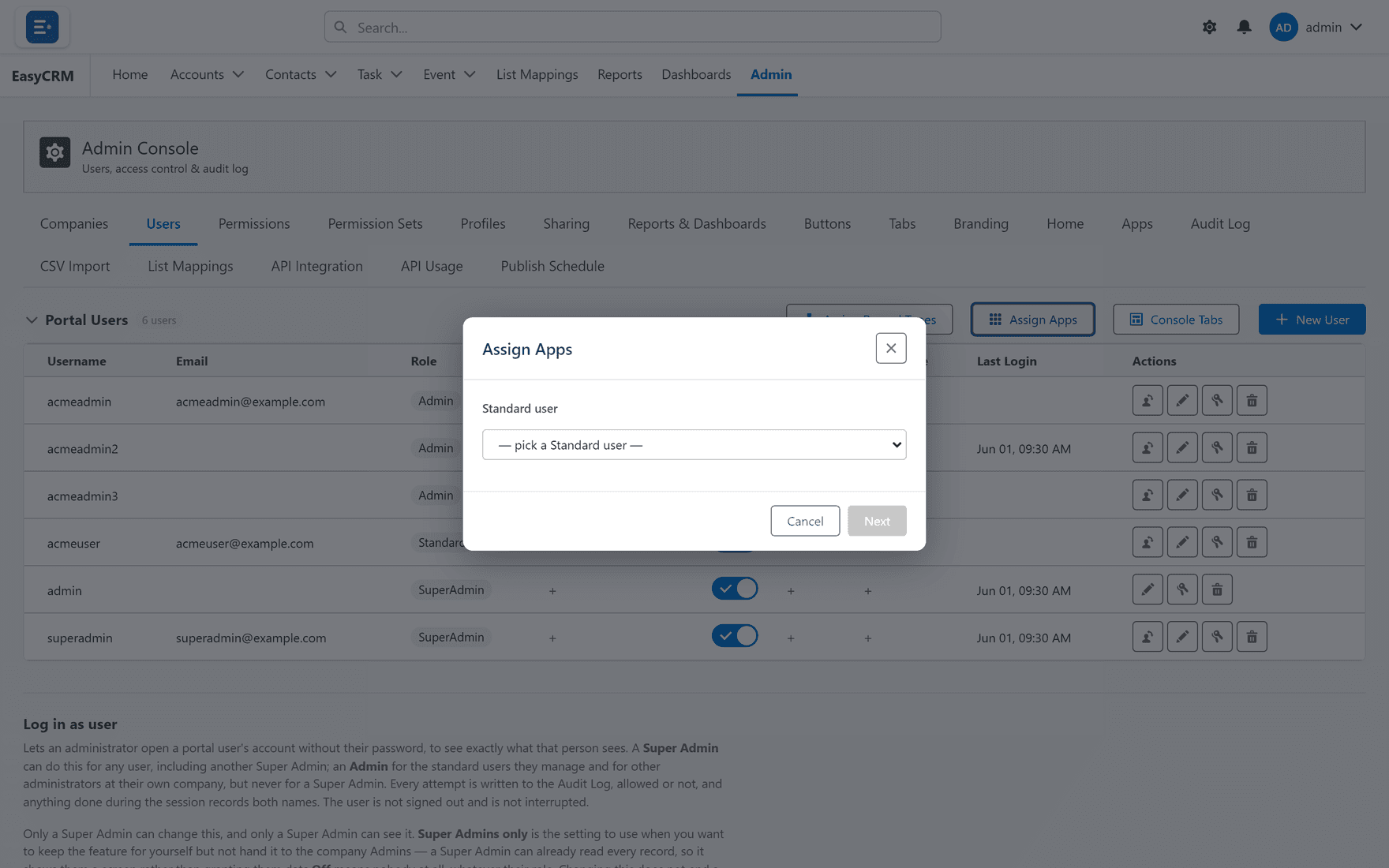1389x868 pixels.
Task: Open the Profiles tab
Action: (483, 223)
